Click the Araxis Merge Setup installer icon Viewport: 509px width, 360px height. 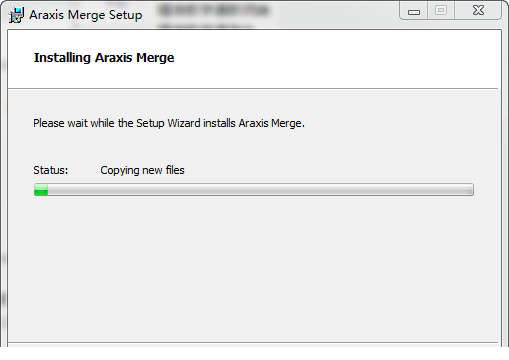click(16, 15)
